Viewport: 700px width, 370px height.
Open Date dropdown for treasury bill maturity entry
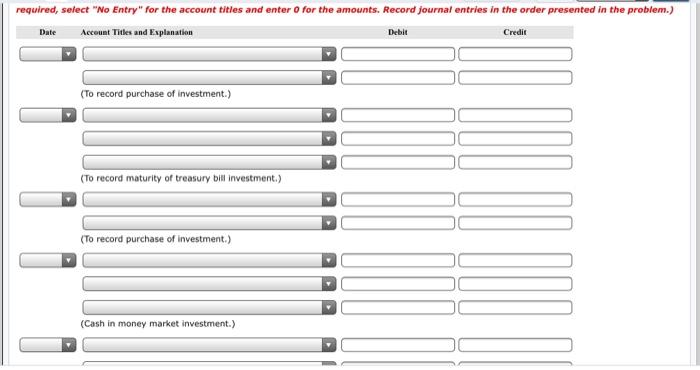coord(48,115)
